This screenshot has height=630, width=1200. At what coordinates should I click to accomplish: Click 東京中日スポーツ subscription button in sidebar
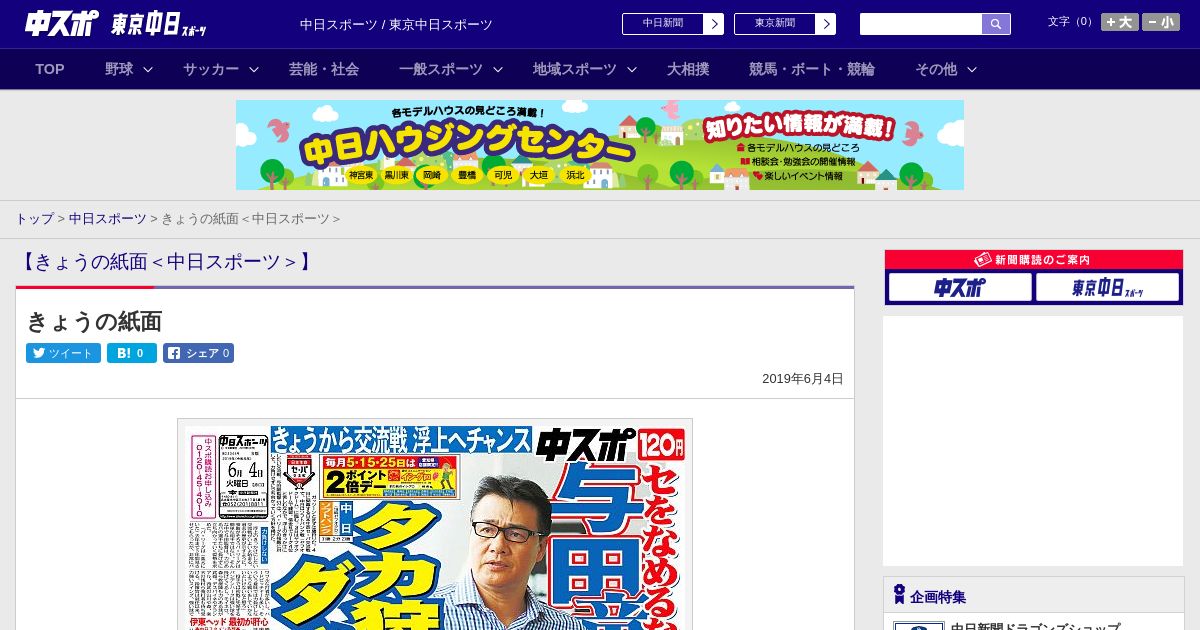coord(1108,287)
